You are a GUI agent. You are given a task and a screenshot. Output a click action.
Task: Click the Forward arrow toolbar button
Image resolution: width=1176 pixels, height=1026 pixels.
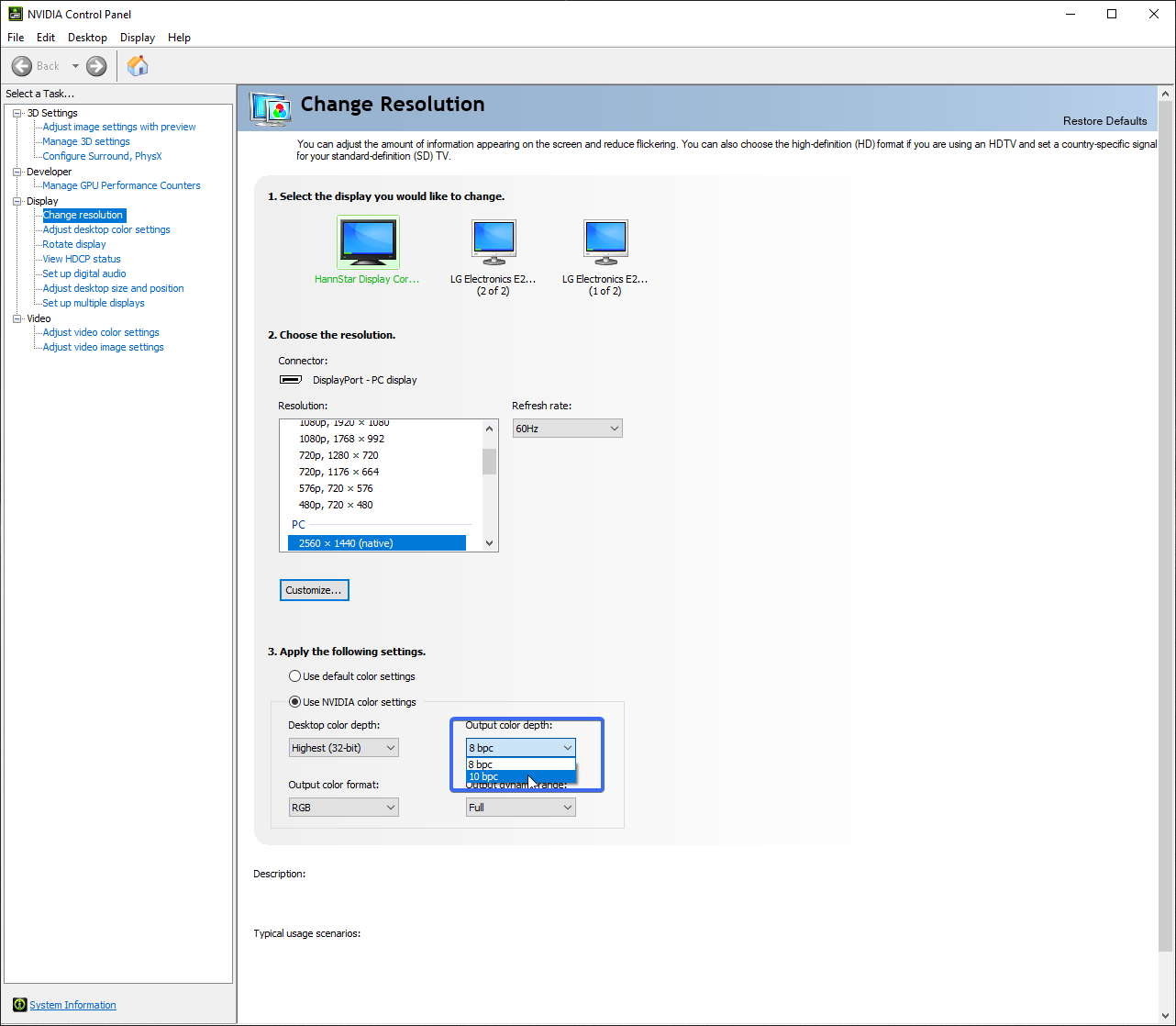(x=96, y=66)
